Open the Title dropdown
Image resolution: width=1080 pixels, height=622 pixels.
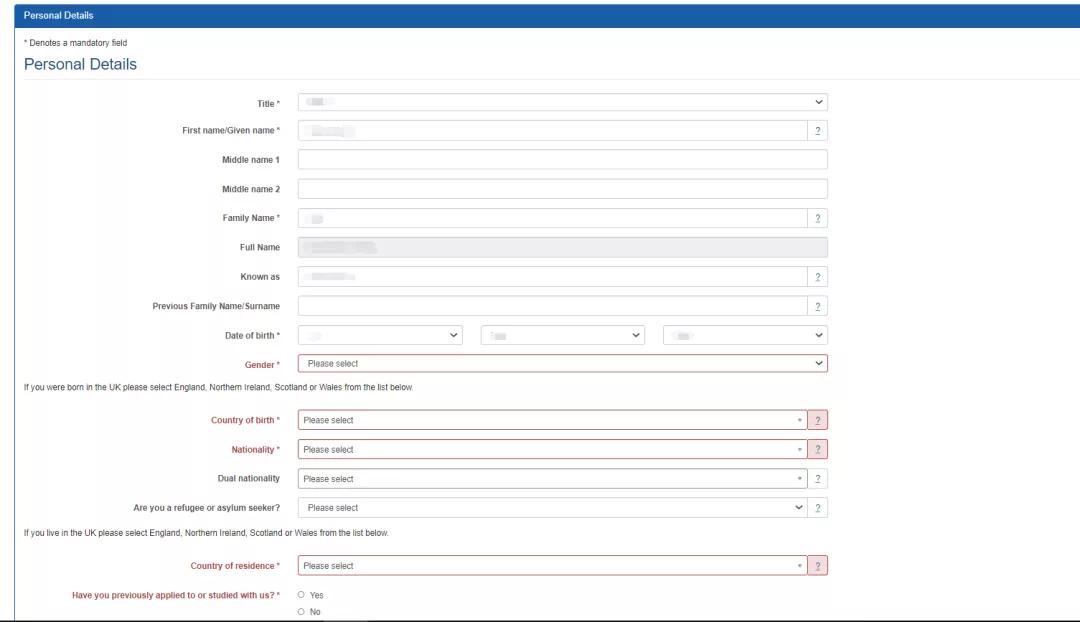click(562, 102)
